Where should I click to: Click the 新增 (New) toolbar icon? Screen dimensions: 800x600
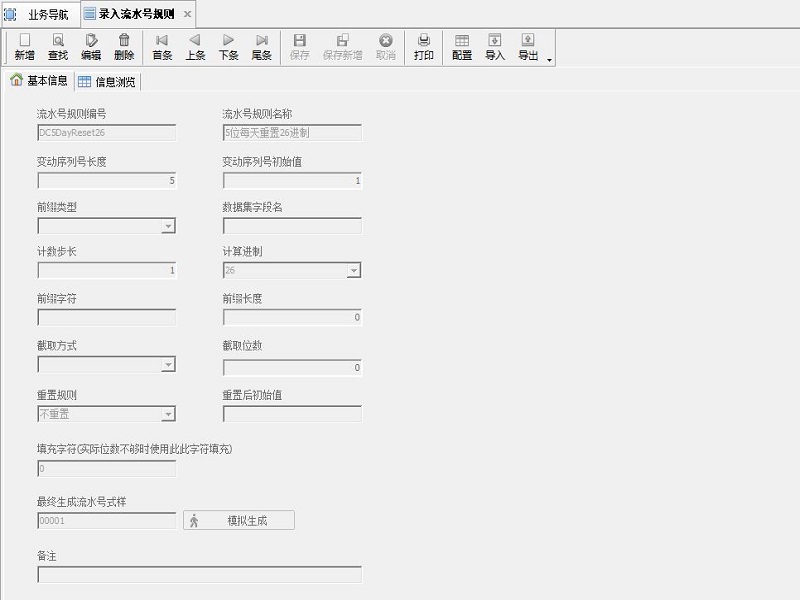click(24, 47)
